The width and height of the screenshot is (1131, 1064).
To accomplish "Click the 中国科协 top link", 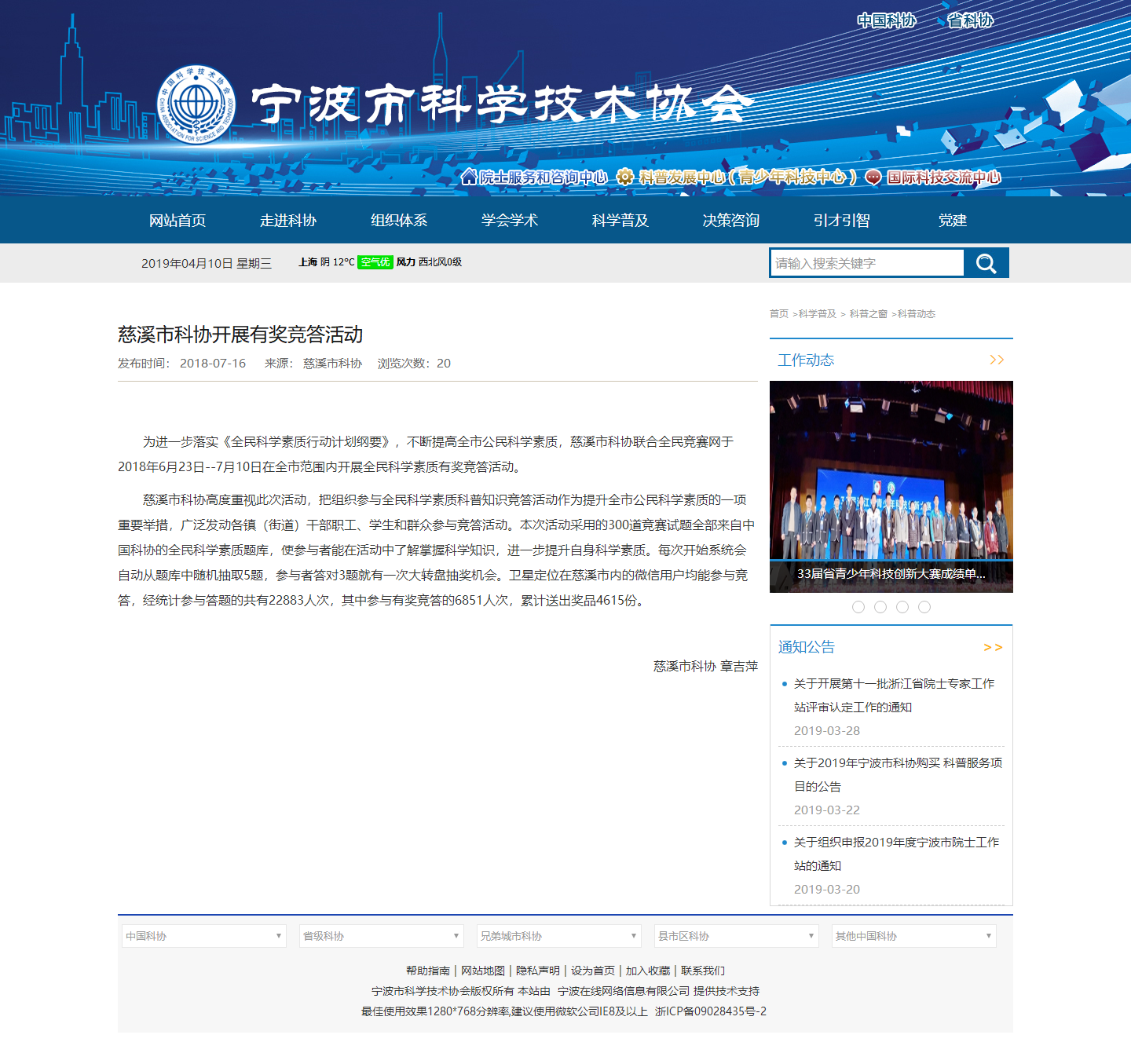I will pyautogui.click(x=887, y=20).
